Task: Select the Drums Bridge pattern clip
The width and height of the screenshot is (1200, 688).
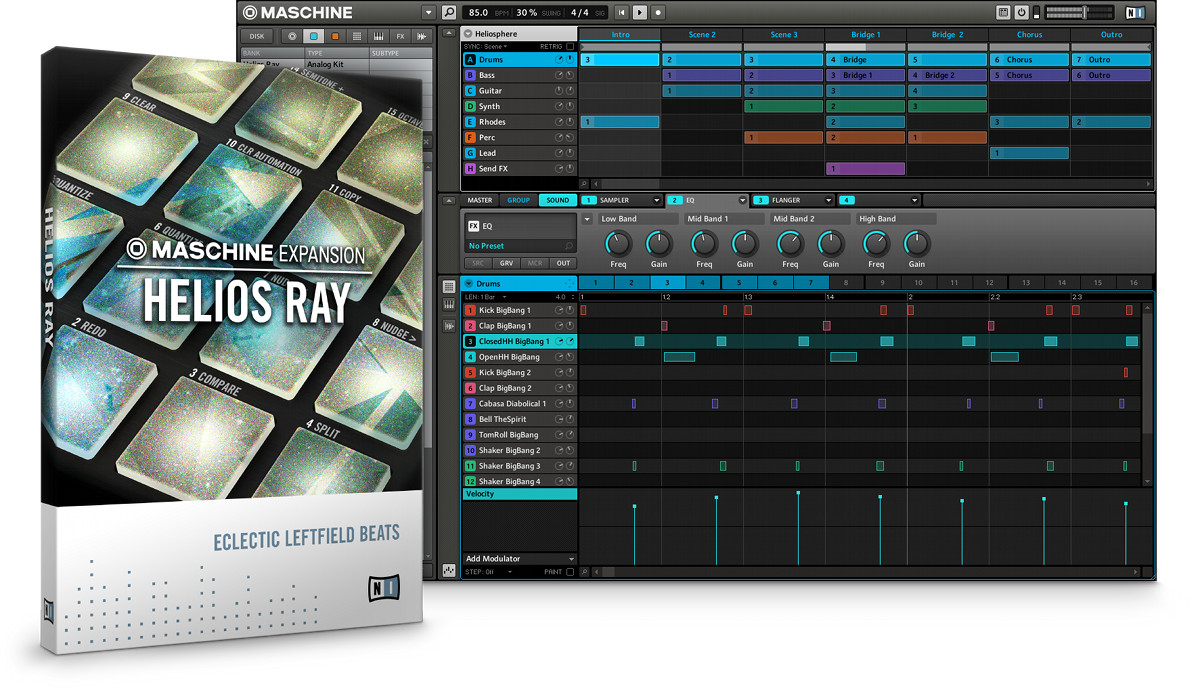Action: coord(865,60)
